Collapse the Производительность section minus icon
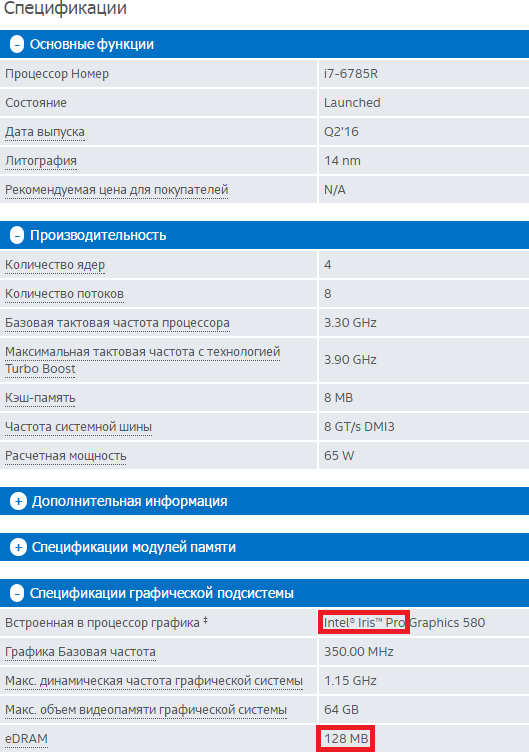This screenshot has width=529, height=752. pyautogui.click(x=17, y=235)
